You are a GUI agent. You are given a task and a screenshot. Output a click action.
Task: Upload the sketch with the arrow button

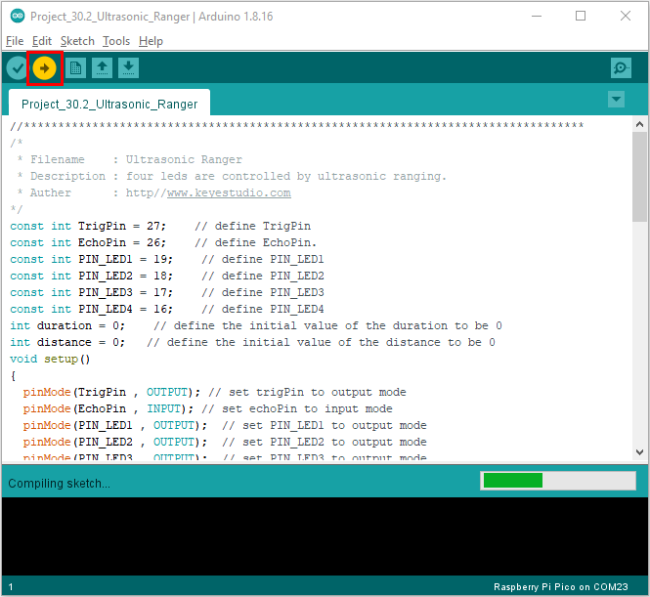44,68
